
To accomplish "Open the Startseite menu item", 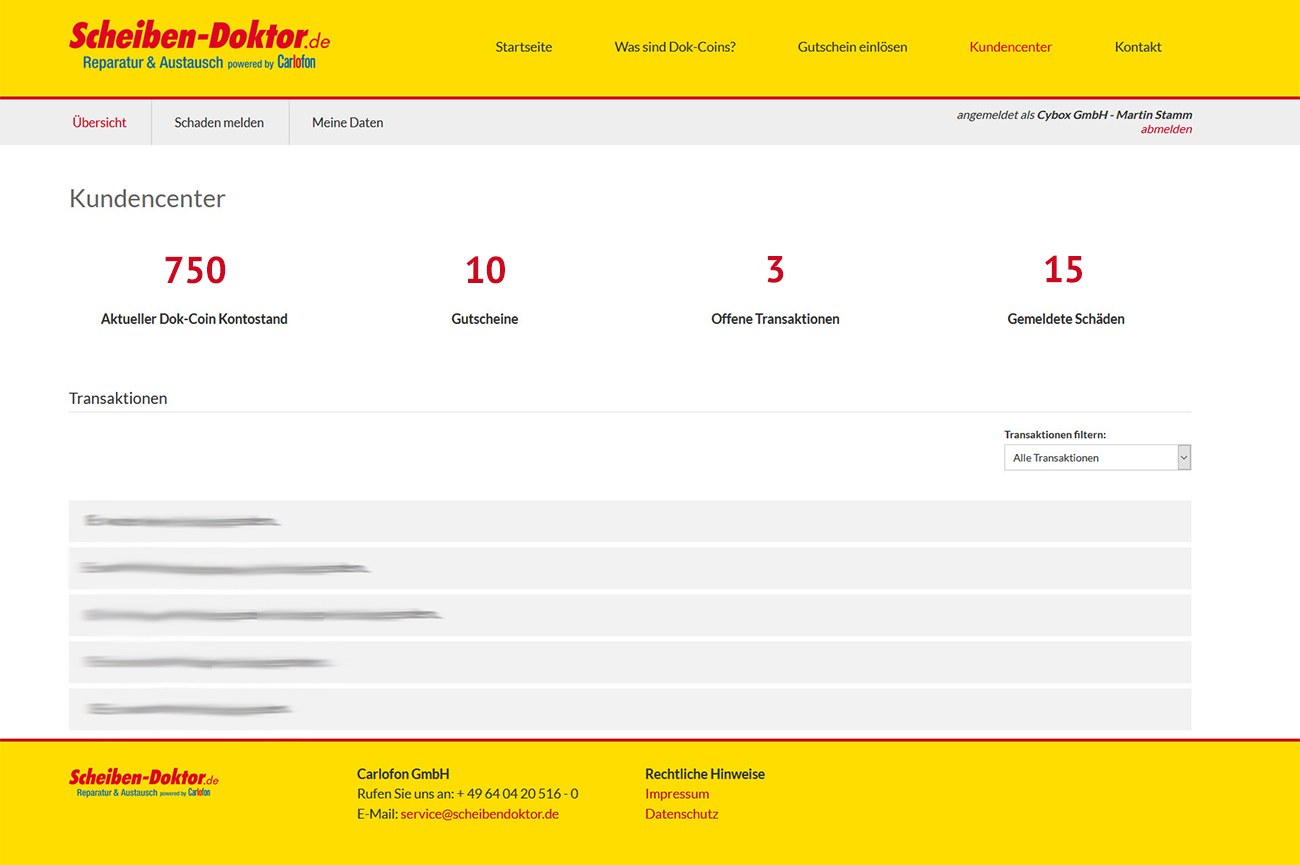I will 524,47.
